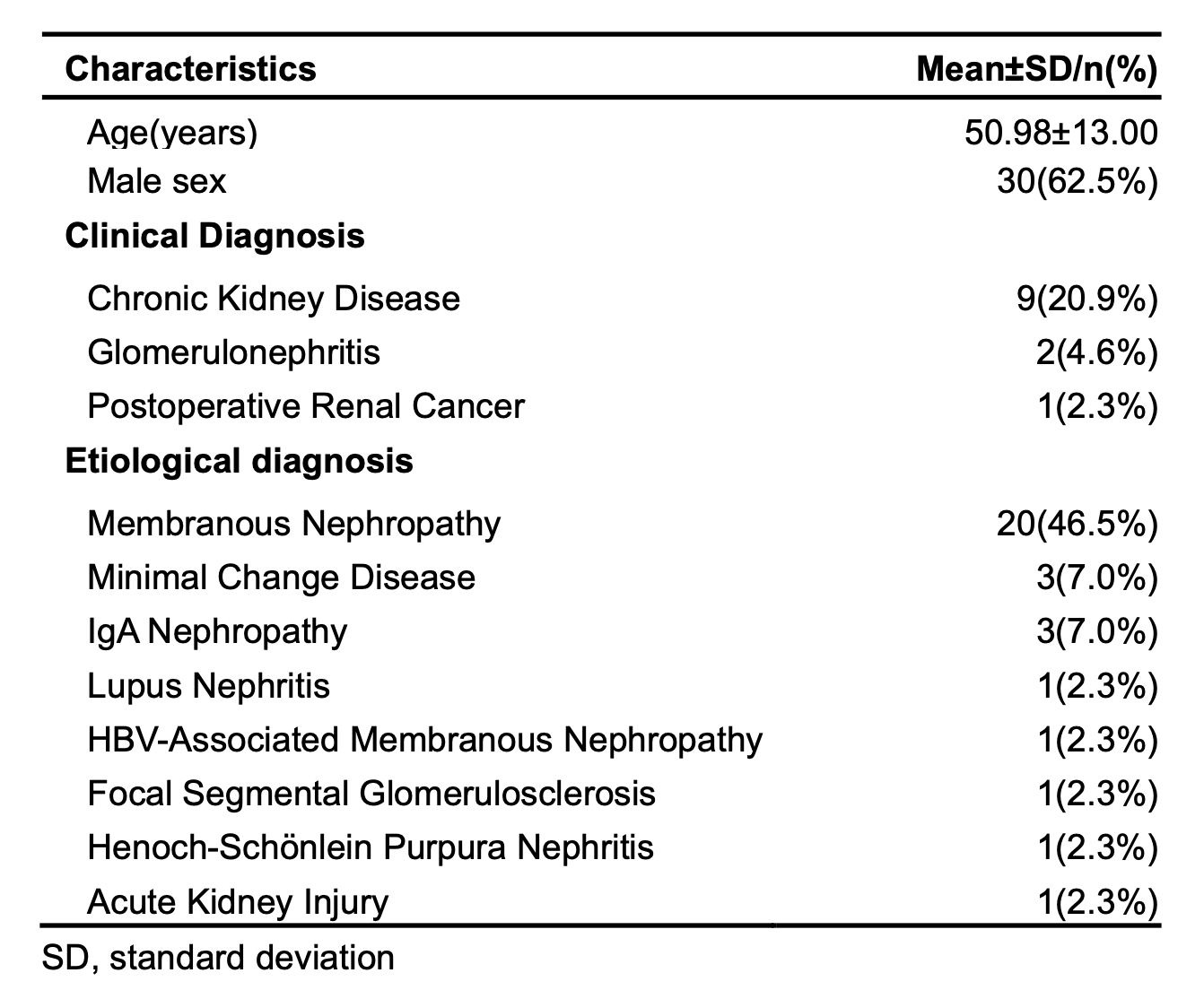1204x999 pixels.
Task: Select the Mean±SD/n(%) column header
Action: [1036, 69]
